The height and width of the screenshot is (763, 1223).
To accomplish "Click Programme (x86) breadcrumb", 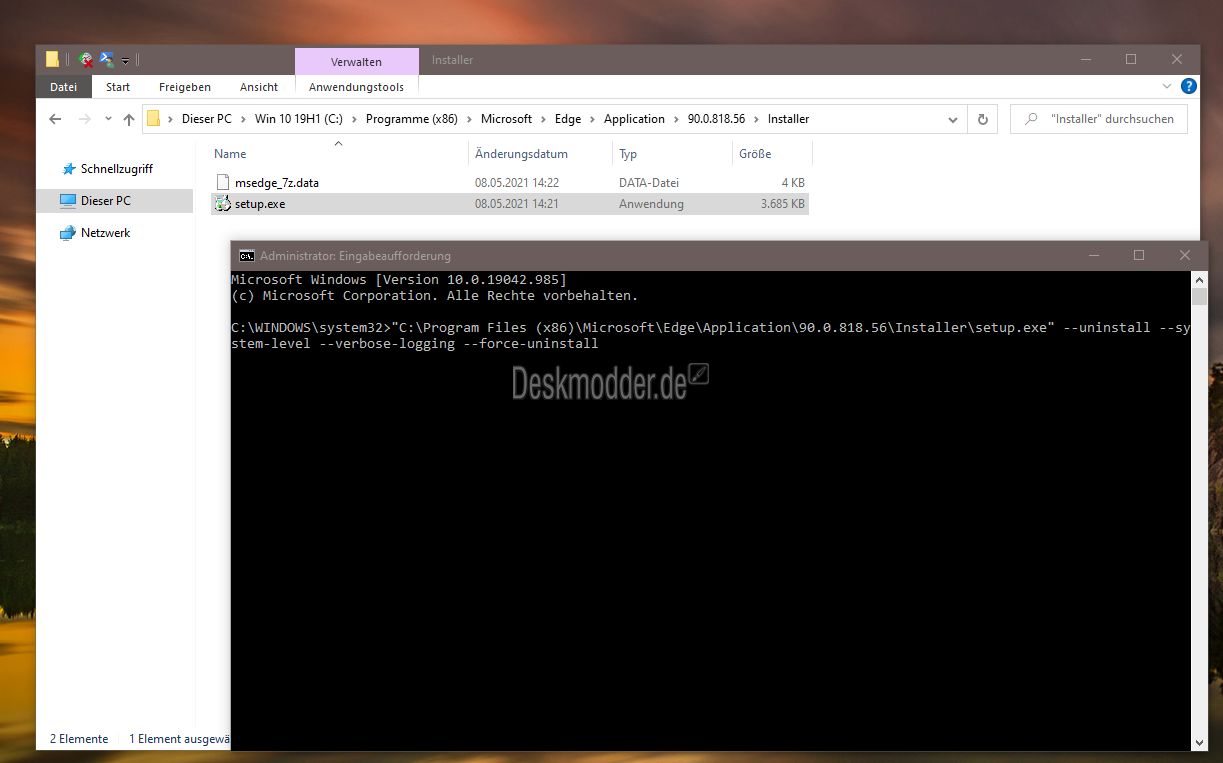I will coord(411,119).
